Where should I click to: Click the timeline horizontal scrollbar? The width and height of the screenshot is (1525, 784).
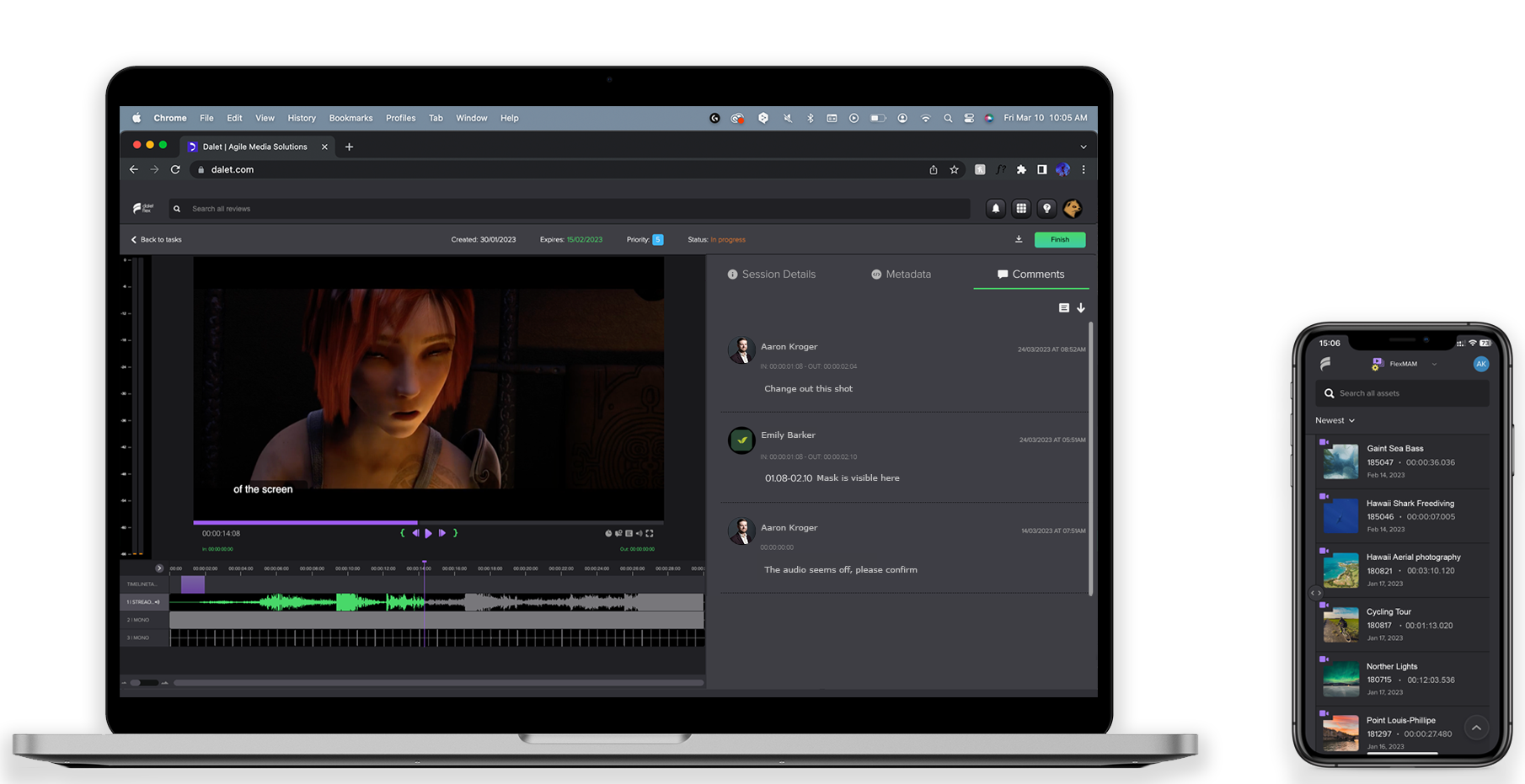(x=438, y=683)
